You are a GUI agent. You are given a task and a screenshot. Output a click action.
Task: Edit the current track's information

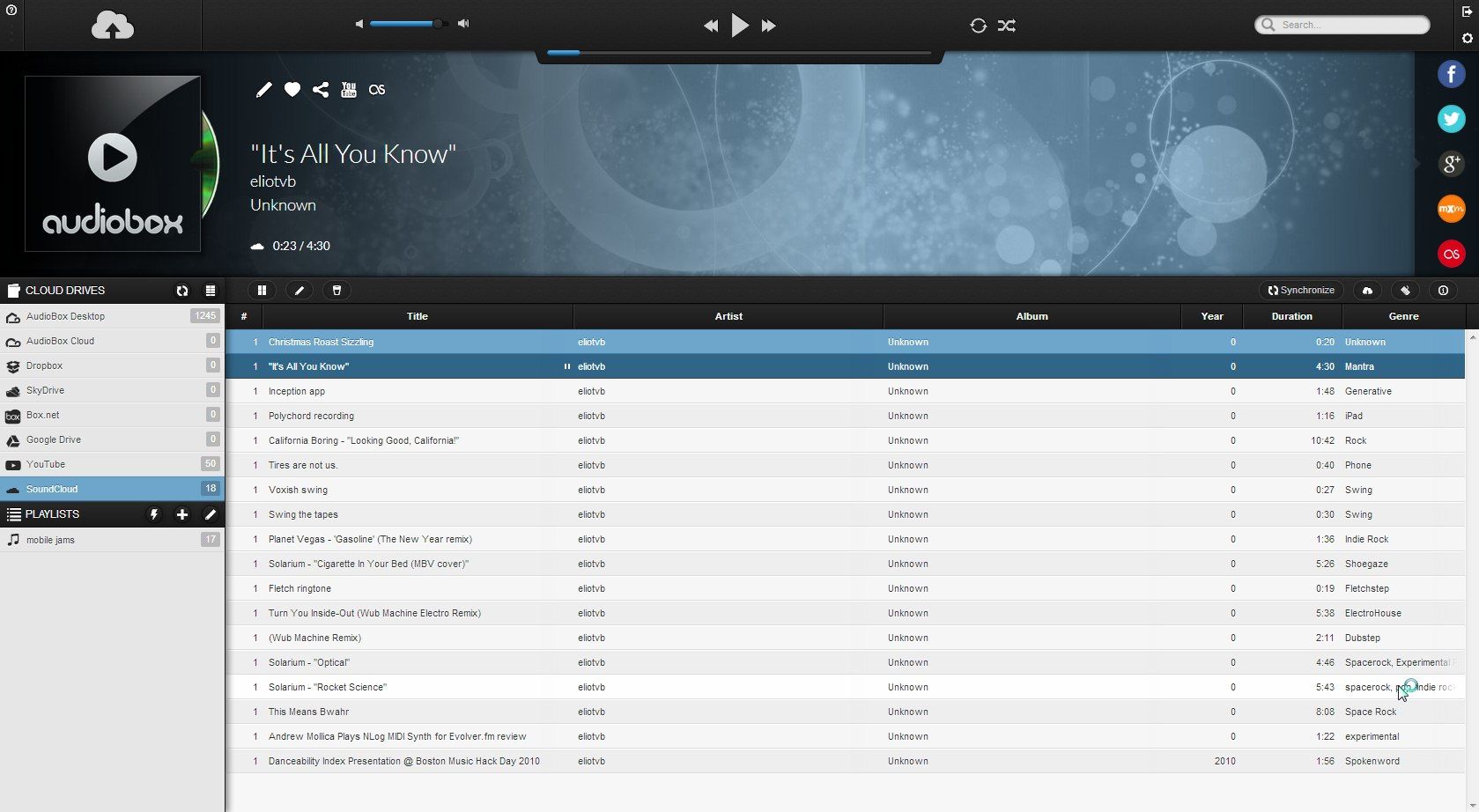pos(263,89)
